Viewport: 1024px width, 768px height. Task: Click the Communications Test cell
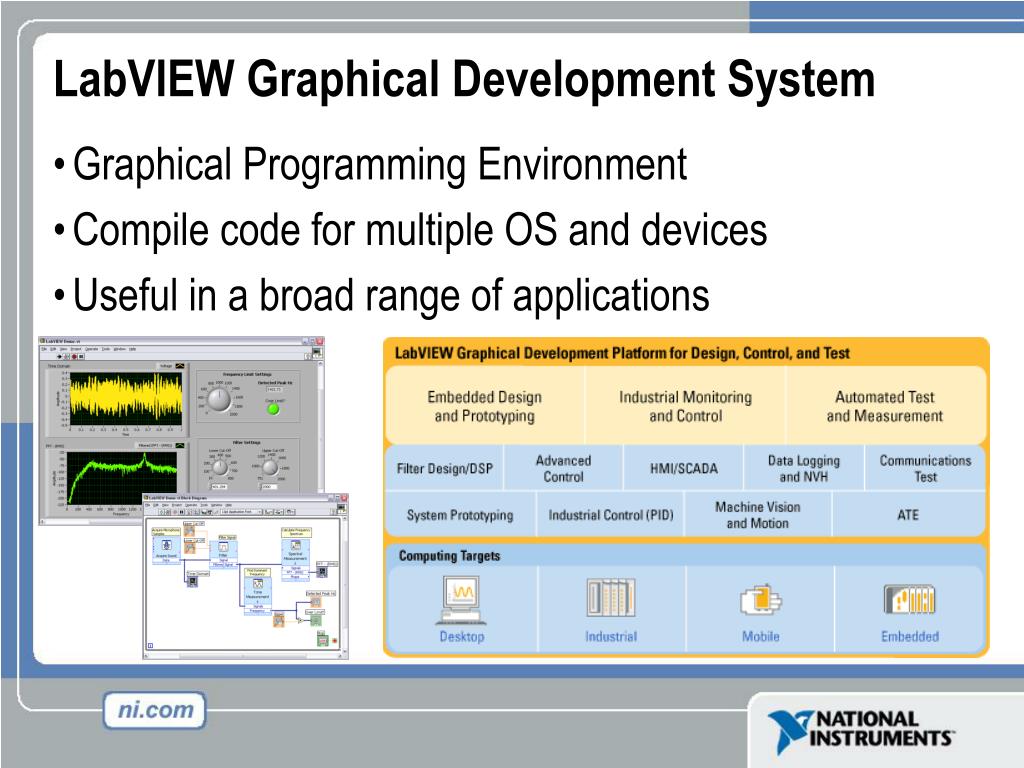click(925, 468)
